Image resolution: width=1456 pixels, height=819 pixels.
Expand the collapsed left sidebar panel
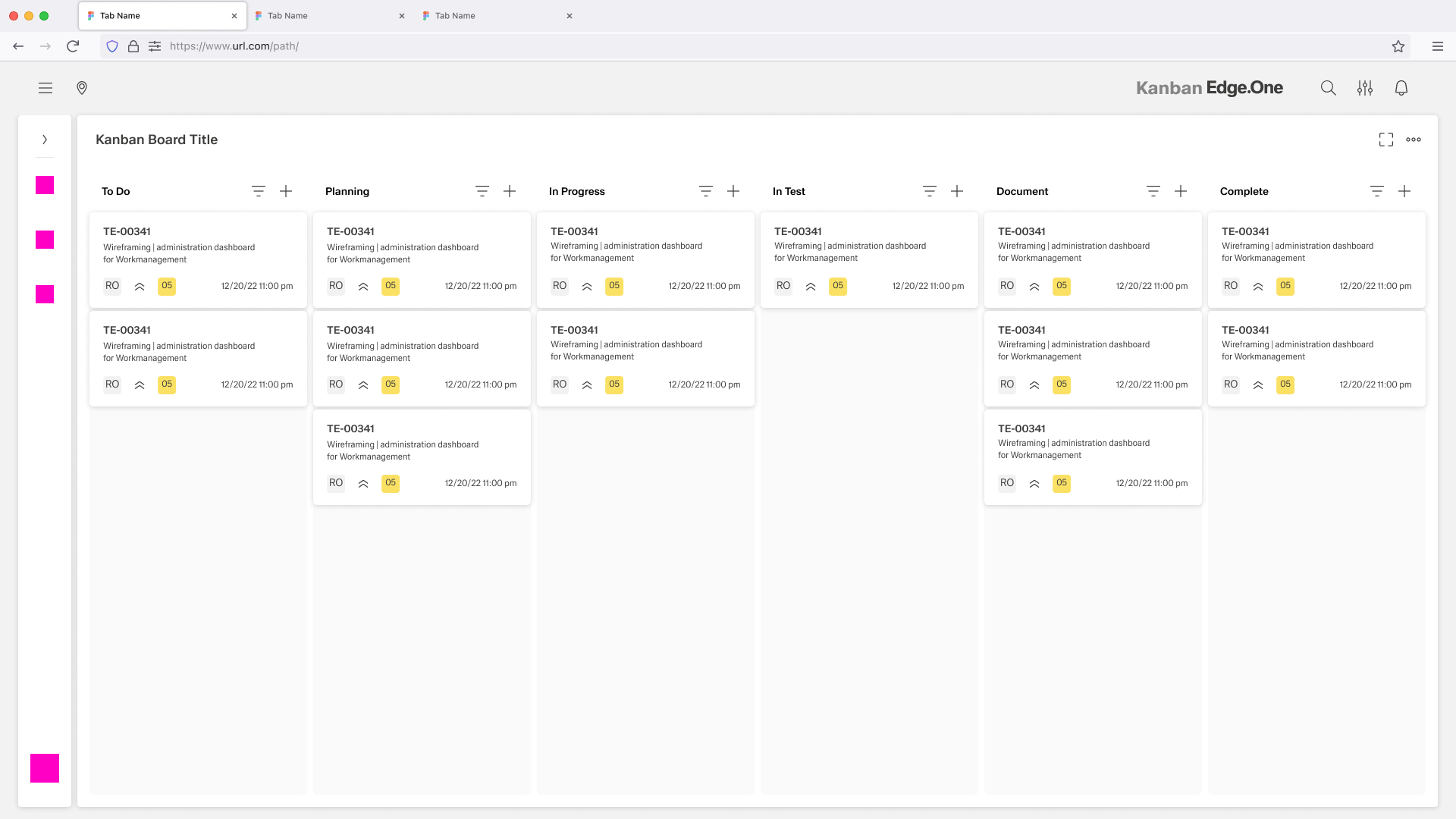[44, 140]
